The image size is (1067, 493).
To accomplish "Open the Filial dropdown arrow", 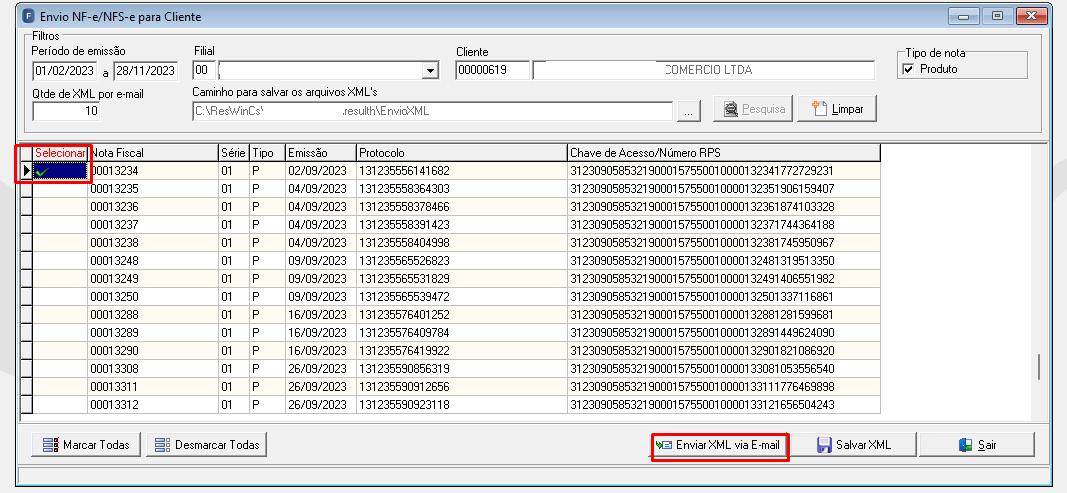I will [x=429, y=70].
